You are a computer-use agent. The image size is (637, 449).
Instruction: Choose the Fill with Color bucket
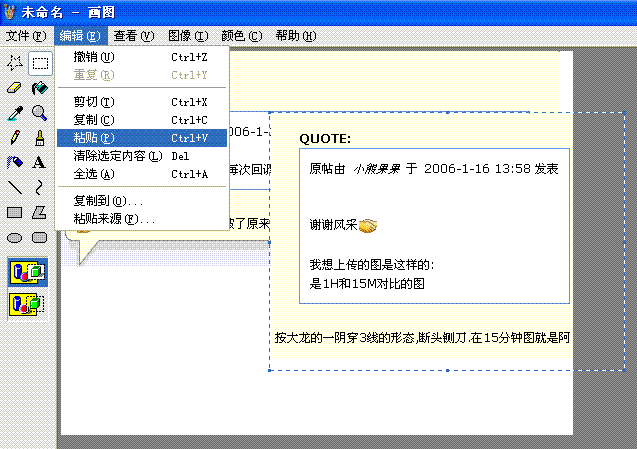point(40,88)
